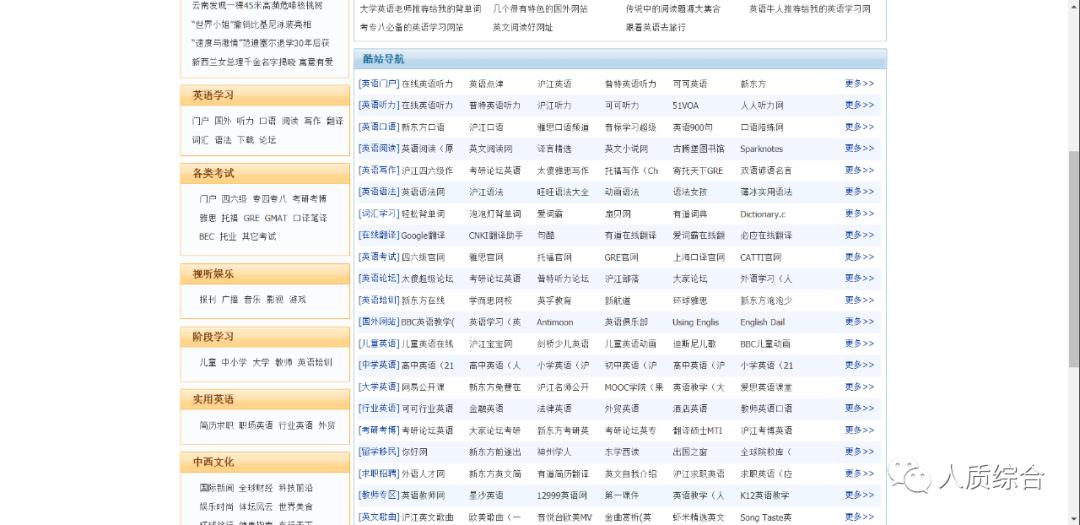Screen dimensions: 1080x525
Task: Open the 出国之窗 link
Action: [690, 452]
